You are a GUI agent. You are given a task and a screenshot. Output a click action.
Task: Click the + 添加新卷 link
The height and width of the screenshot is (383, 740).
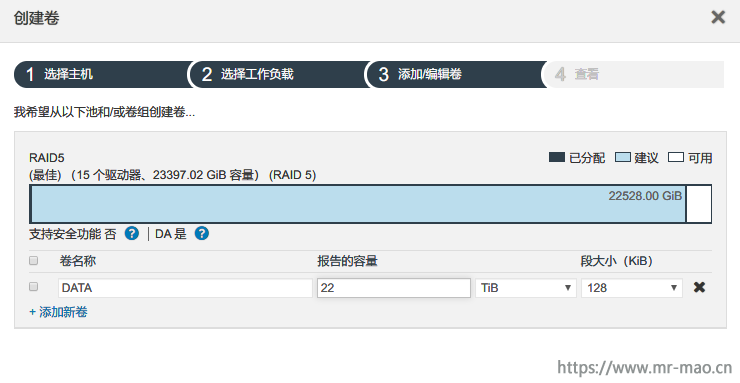58,312
